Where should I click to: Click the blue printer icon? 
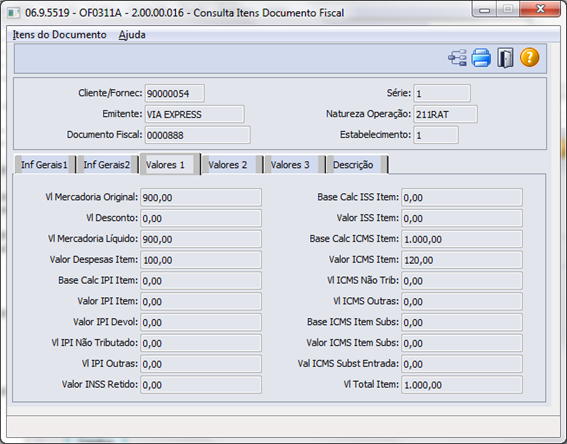click(x=481, y=58)
